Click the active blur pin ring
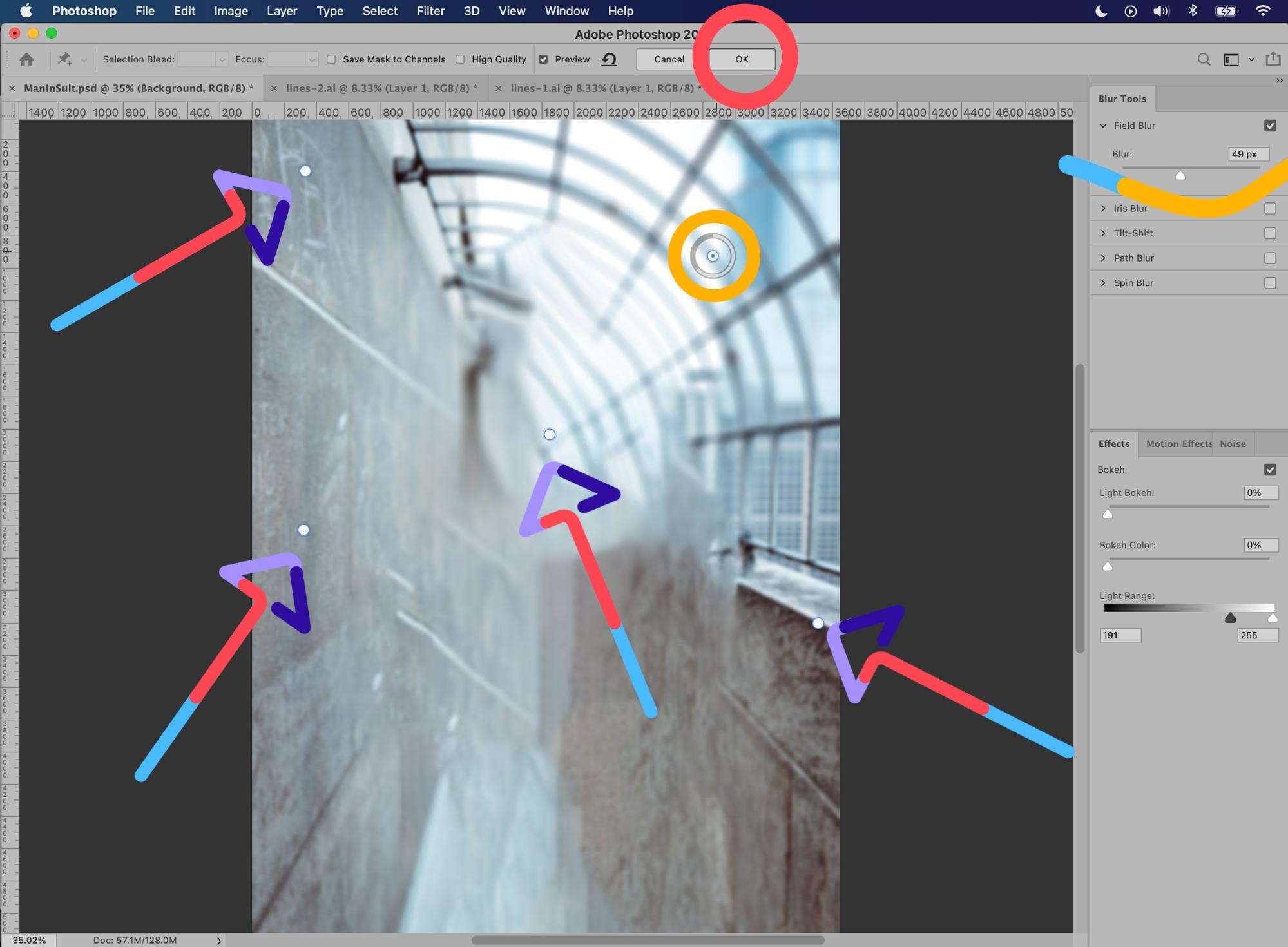Viewport: 1288px width, 947px height. (x=713, y=256)
